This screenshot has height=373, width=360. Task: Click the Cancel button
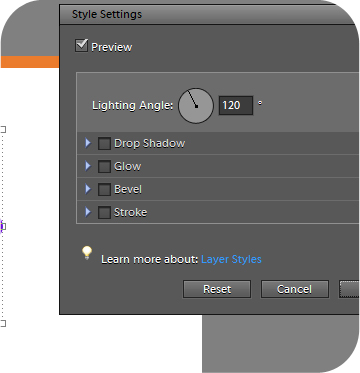(x=294, y=289)
